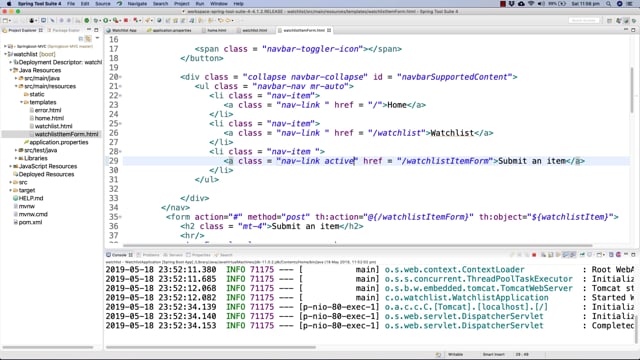Maximize the editor area

[633, 30]
